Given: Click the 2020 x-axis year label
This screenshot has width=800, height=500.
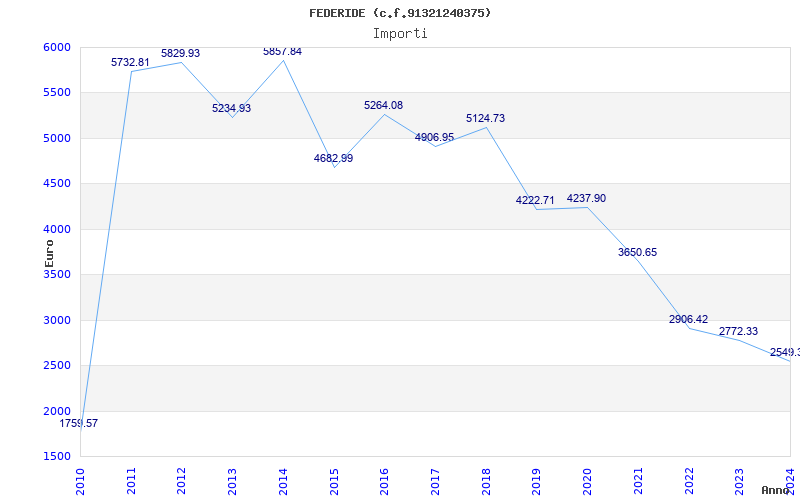Looking at the screenshot, I should (587, 480).
